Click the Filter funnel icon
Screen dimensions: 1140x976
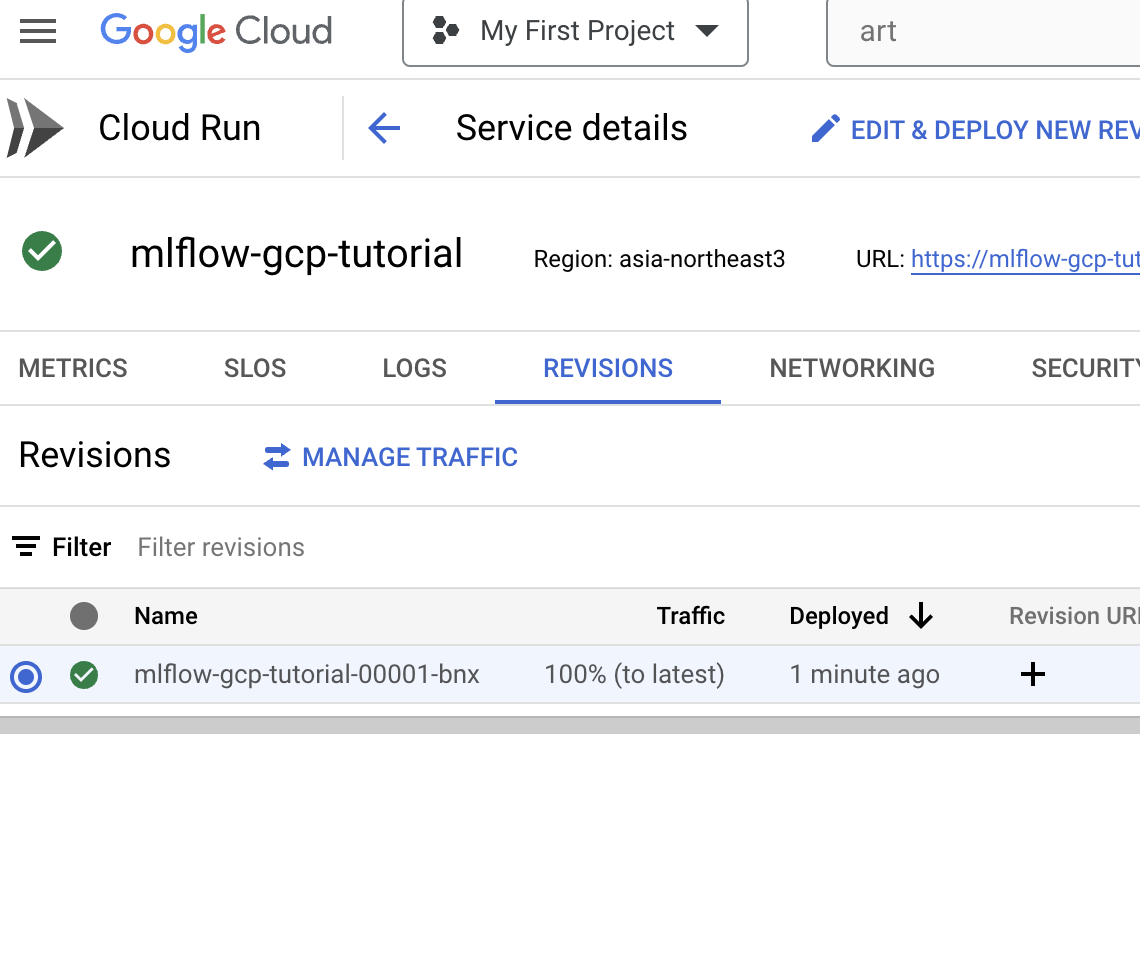click(x=25, y=546)
